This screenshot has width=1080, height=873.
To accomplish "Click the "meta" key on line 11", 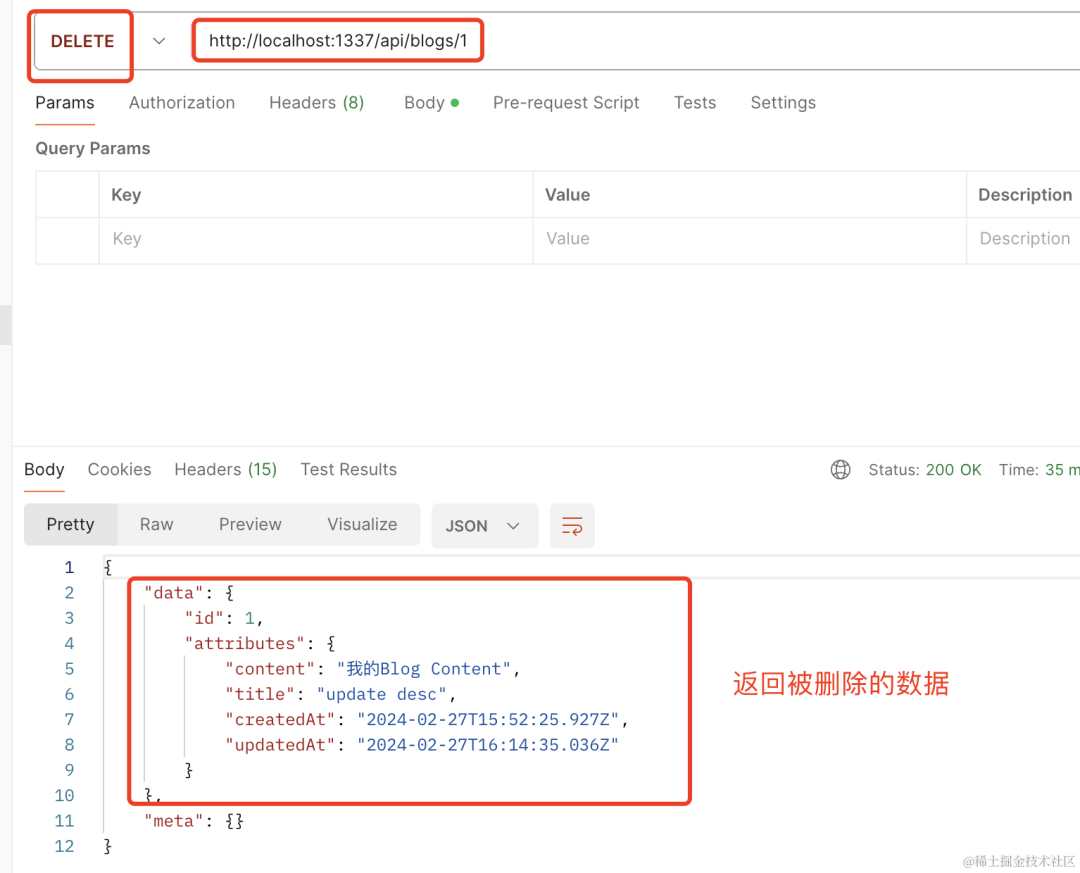I will pos(174,821).
